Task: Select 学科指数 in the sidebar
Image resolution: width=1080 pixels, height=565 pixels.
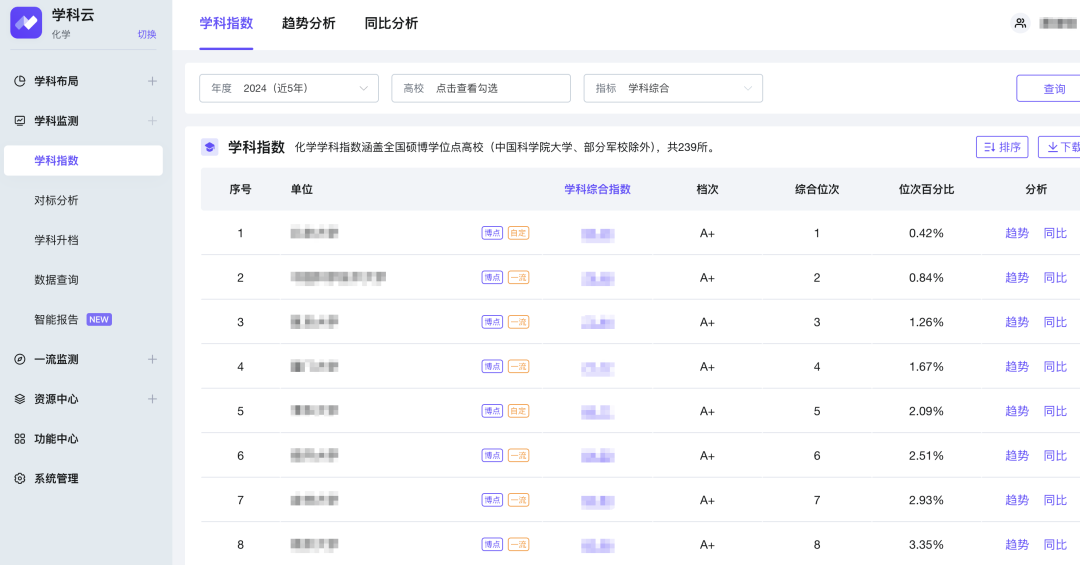Action: tap(83, 161)
